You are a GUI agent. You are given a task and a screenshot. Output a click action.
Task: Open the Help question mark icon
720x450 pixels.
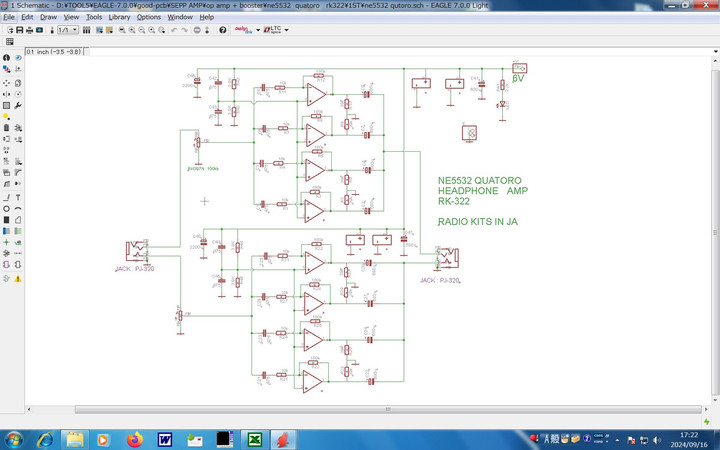(222, 30)
